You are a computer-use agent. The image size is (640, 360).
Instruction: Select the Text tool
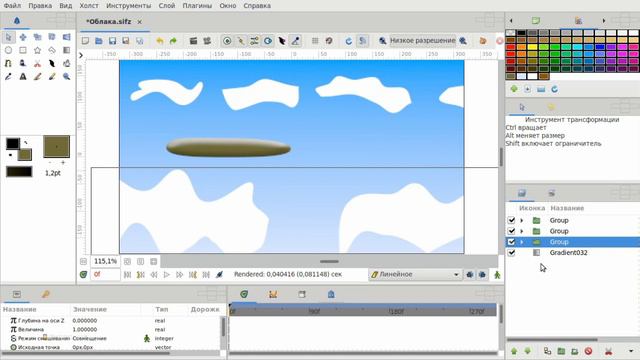[x=23, y=76]
